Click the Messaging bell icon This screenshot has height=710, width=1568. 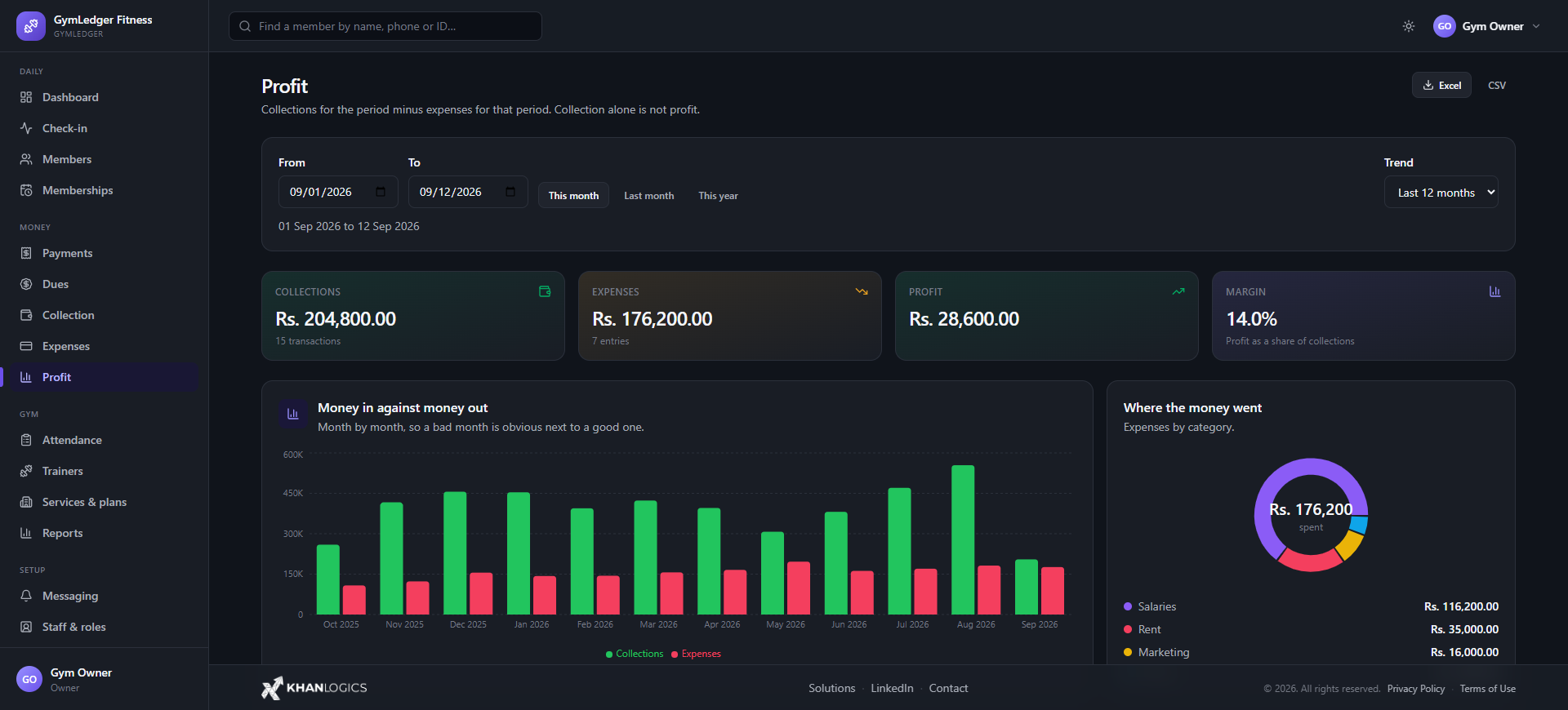click(26, 596)
